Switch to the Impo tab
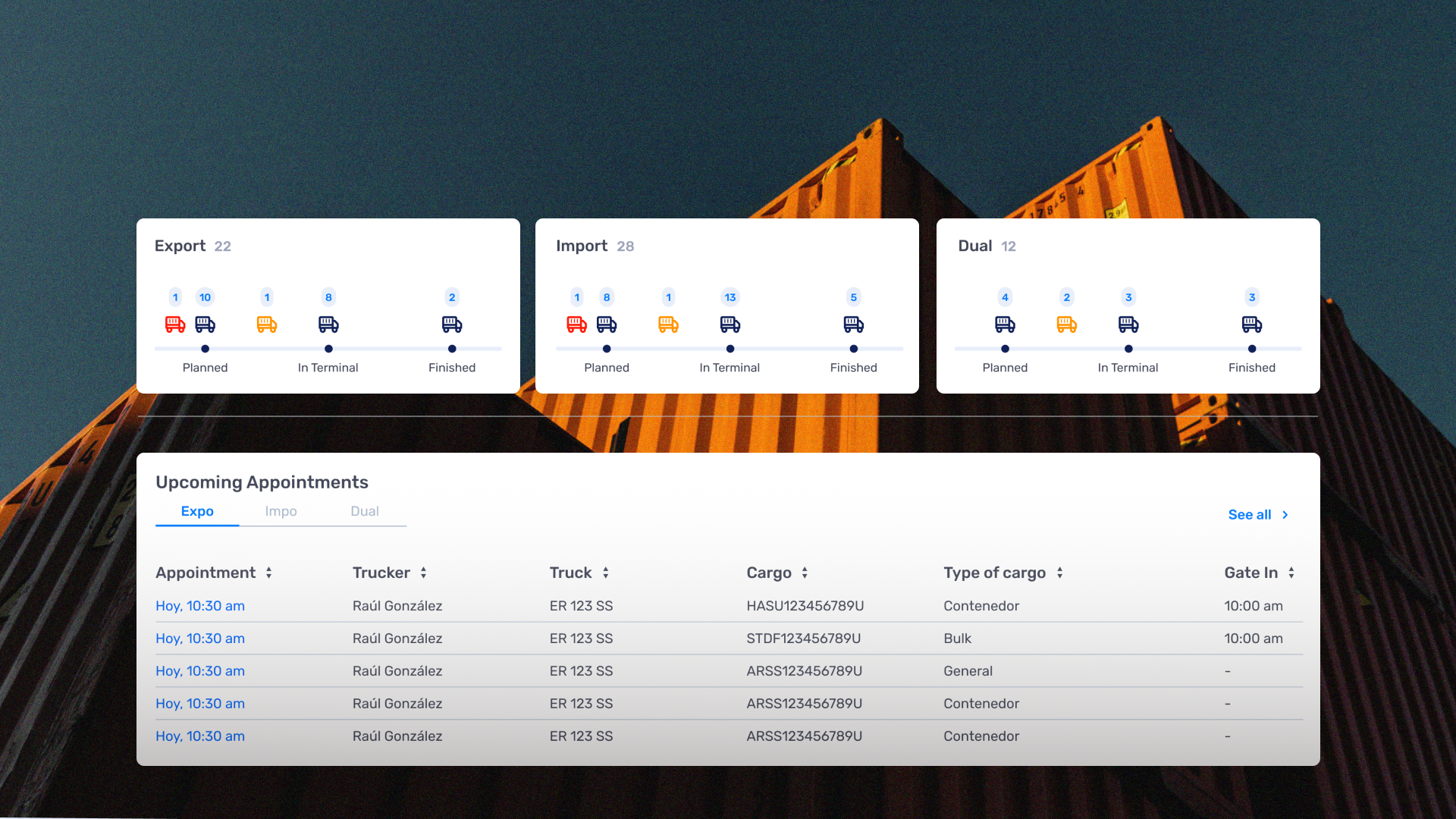The image size is (1456, 819). coord(281,511)
